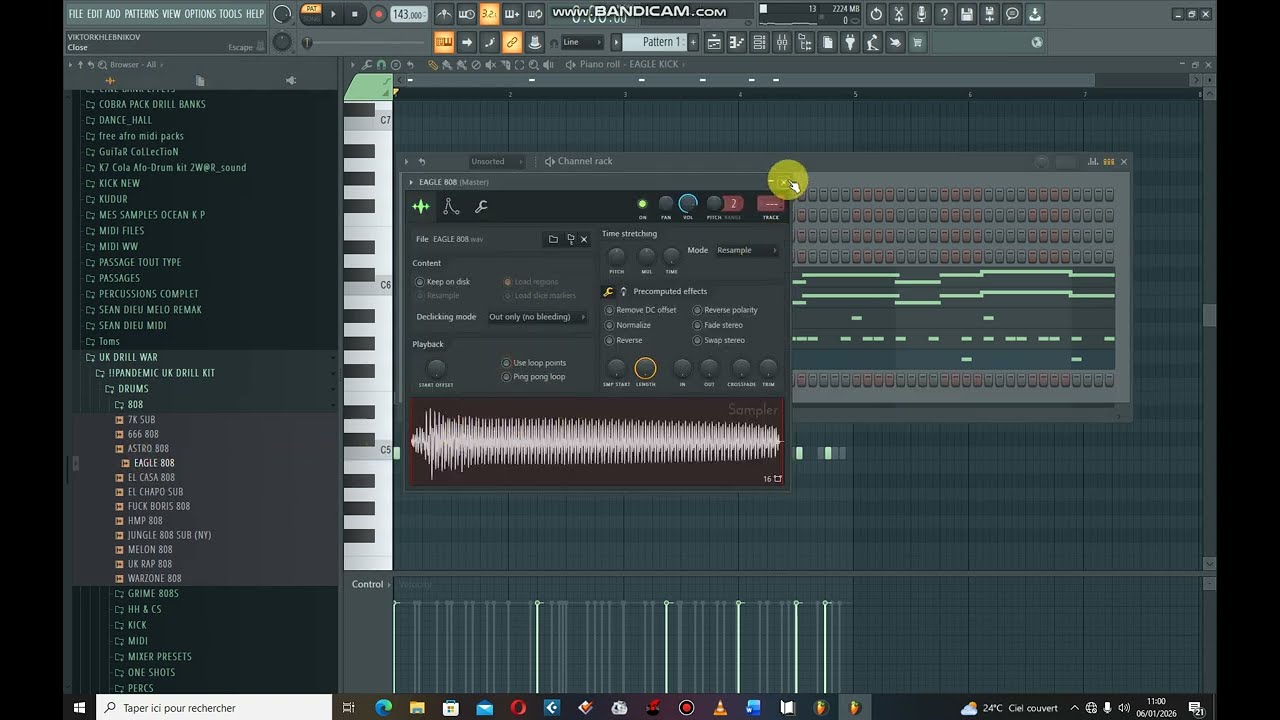Viewport: 1280px width, 720px height.
Task: Open the channel rack from toolbar
Action: tap(759, 42)
